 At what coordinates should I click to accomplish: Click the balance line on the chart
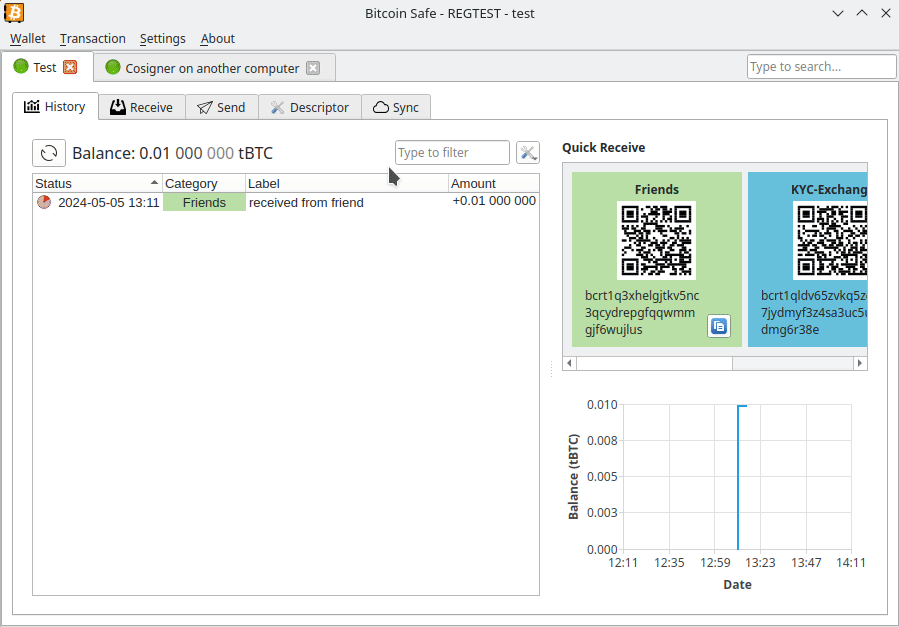738,477
